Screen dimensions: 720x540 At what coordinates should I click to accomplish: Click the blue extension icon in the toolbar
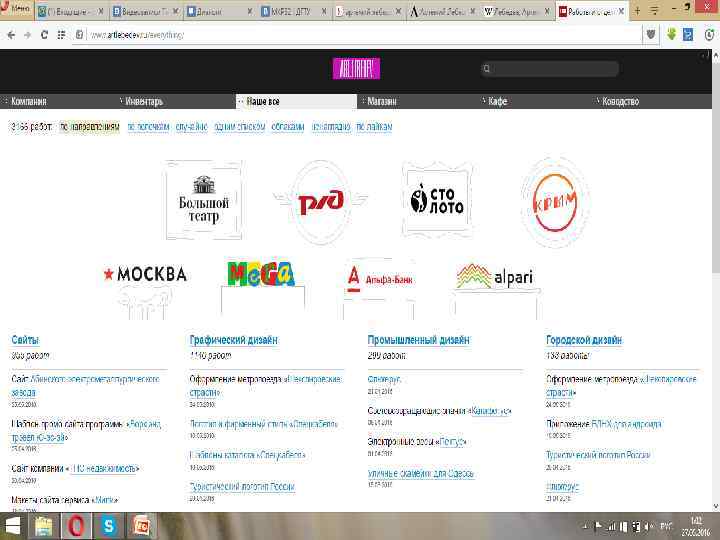click(688, 34)
